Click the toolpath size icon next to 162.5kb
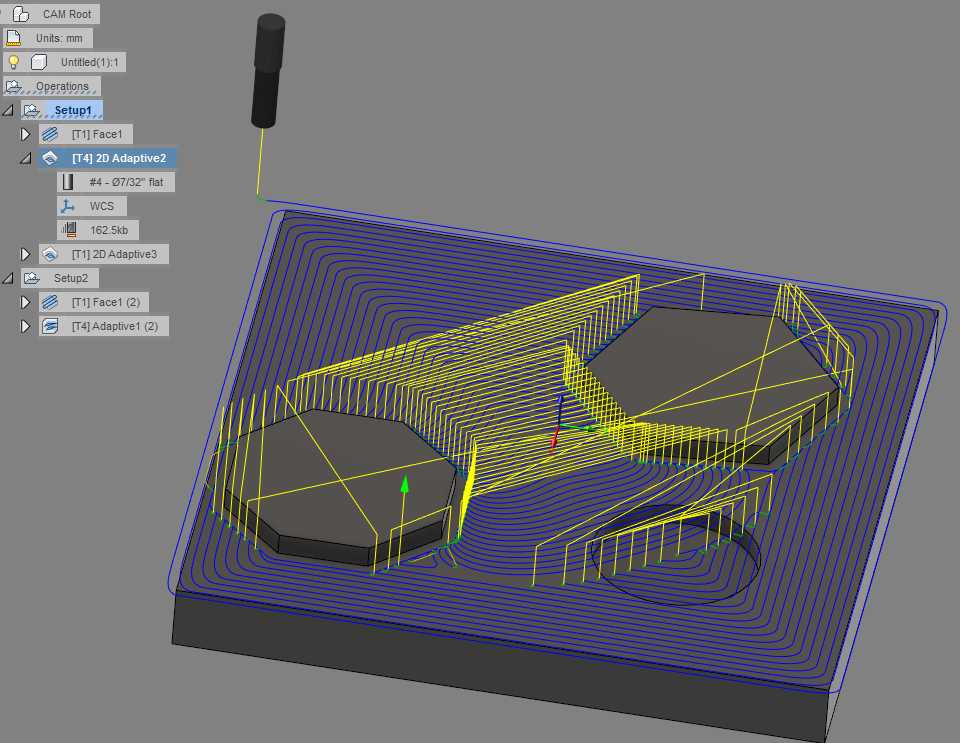 pyautogui.click(x=69, y=230)
